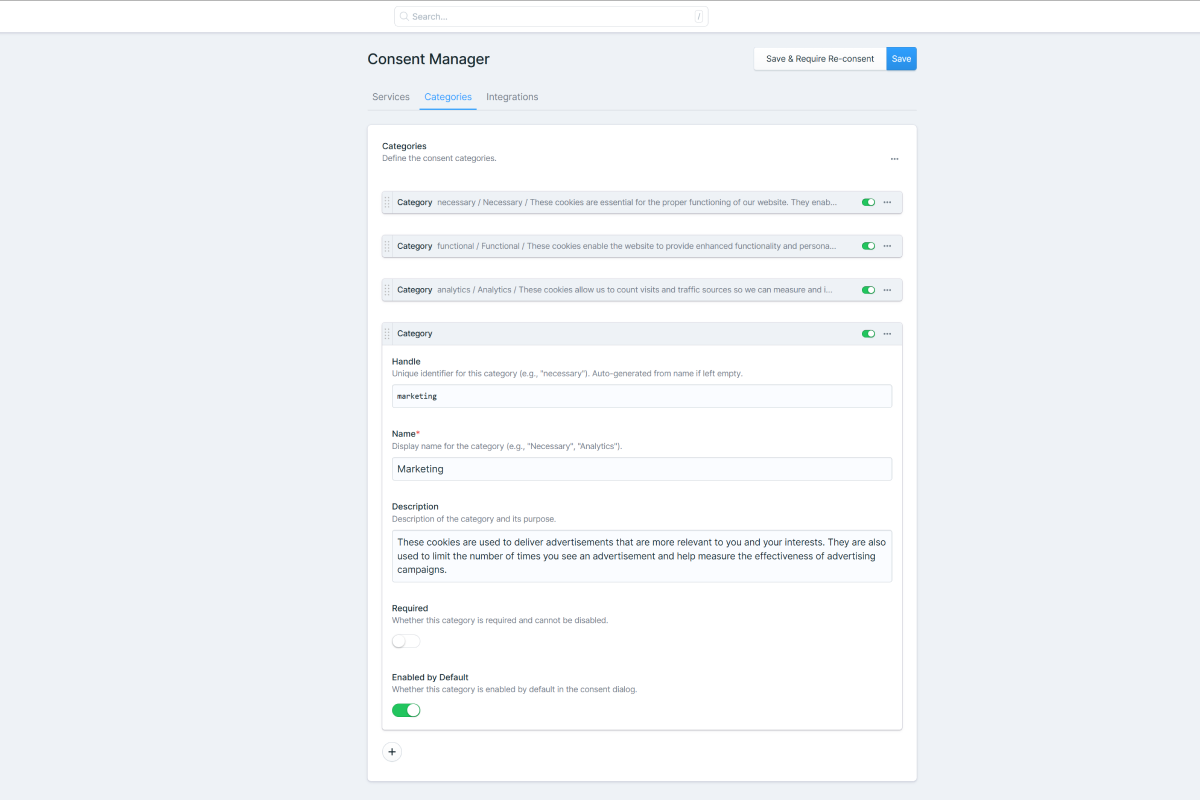Click the plus icon to add a category

[x=392, y=751]
